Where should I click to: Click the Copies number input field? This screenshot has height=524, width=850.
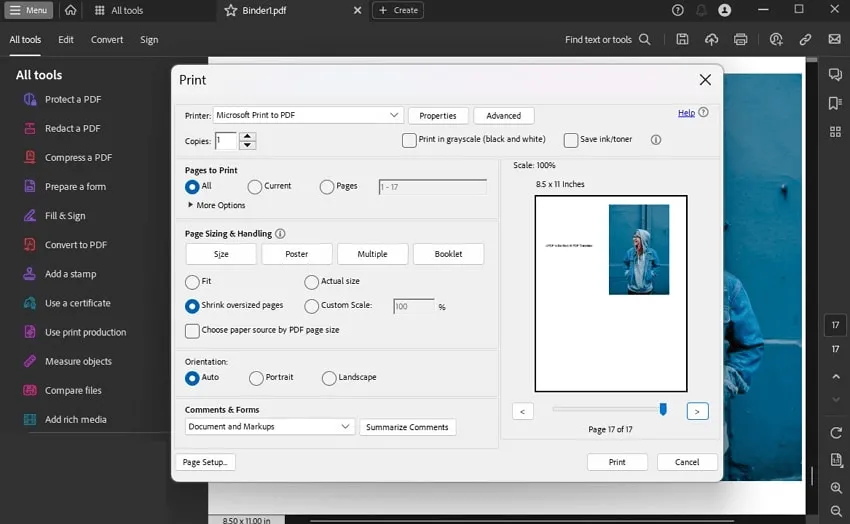tap(225, 141)
